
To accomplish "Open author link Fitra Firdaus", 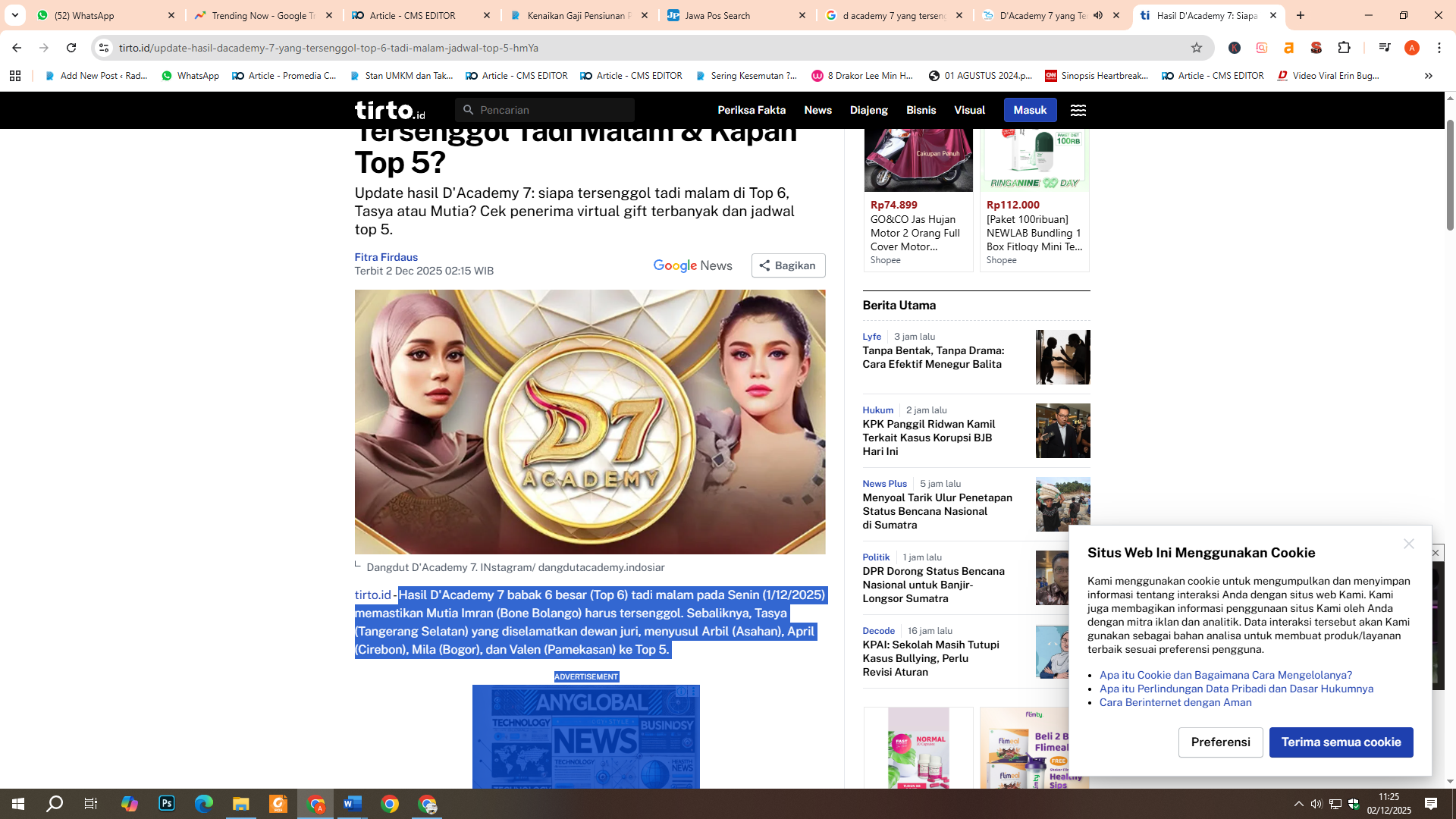I will (386, 257).
